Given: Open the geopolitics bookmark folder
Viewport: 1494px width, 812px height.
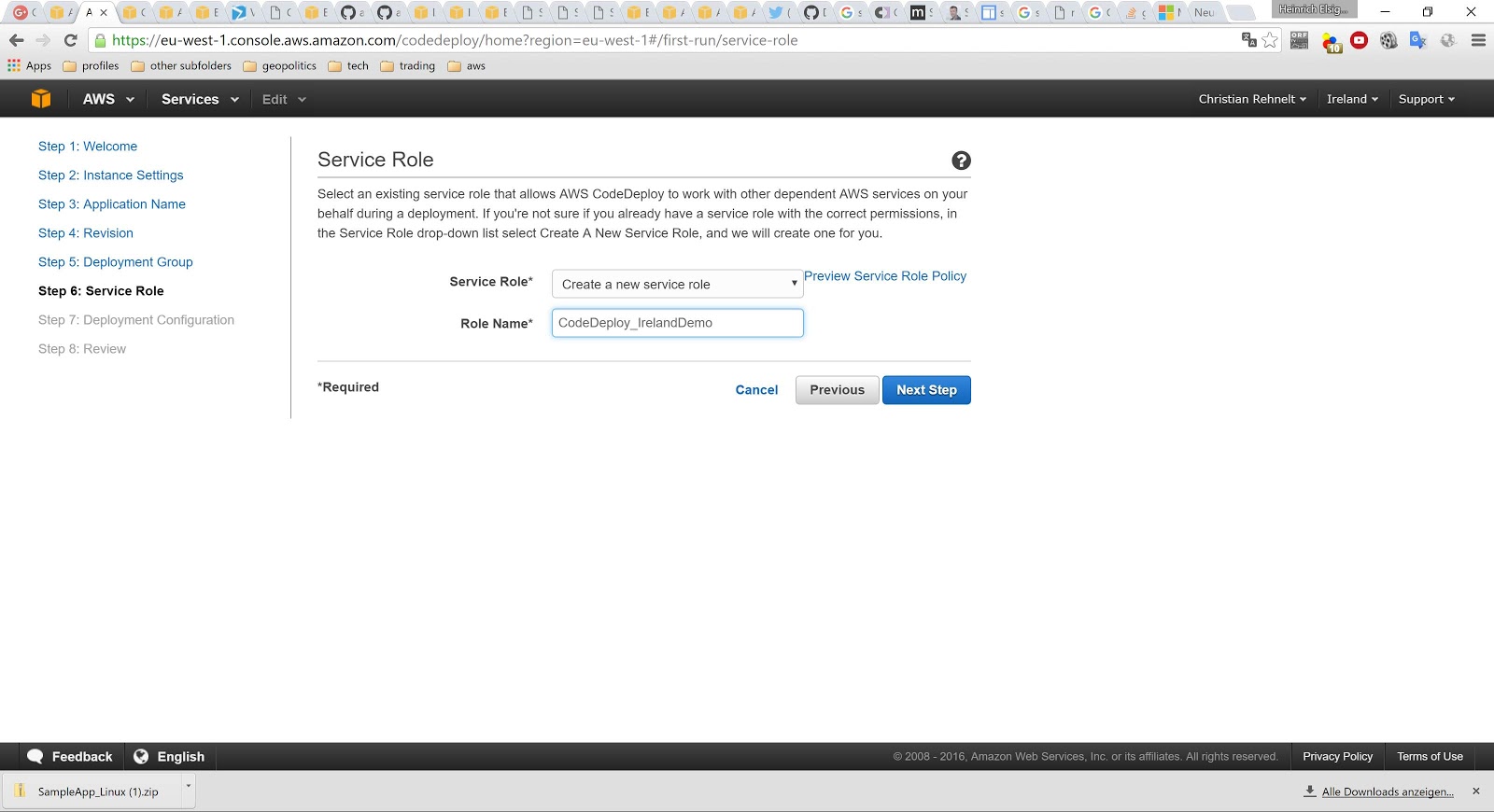Looking at the screenshot, I should pos(279,66).
